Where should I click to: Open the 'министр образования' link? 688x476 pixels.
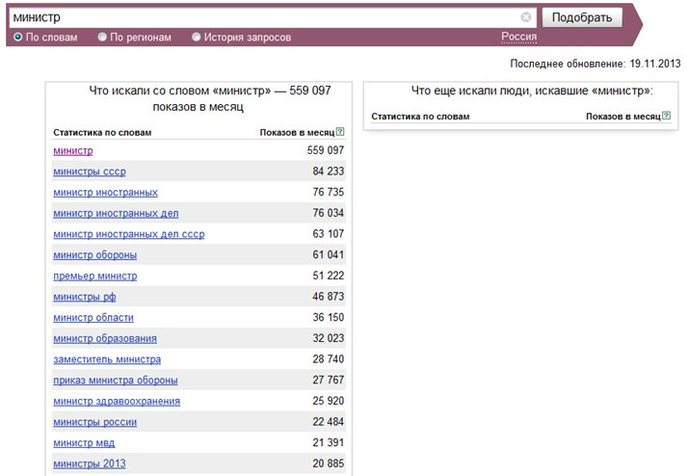[x=105, y=339]
